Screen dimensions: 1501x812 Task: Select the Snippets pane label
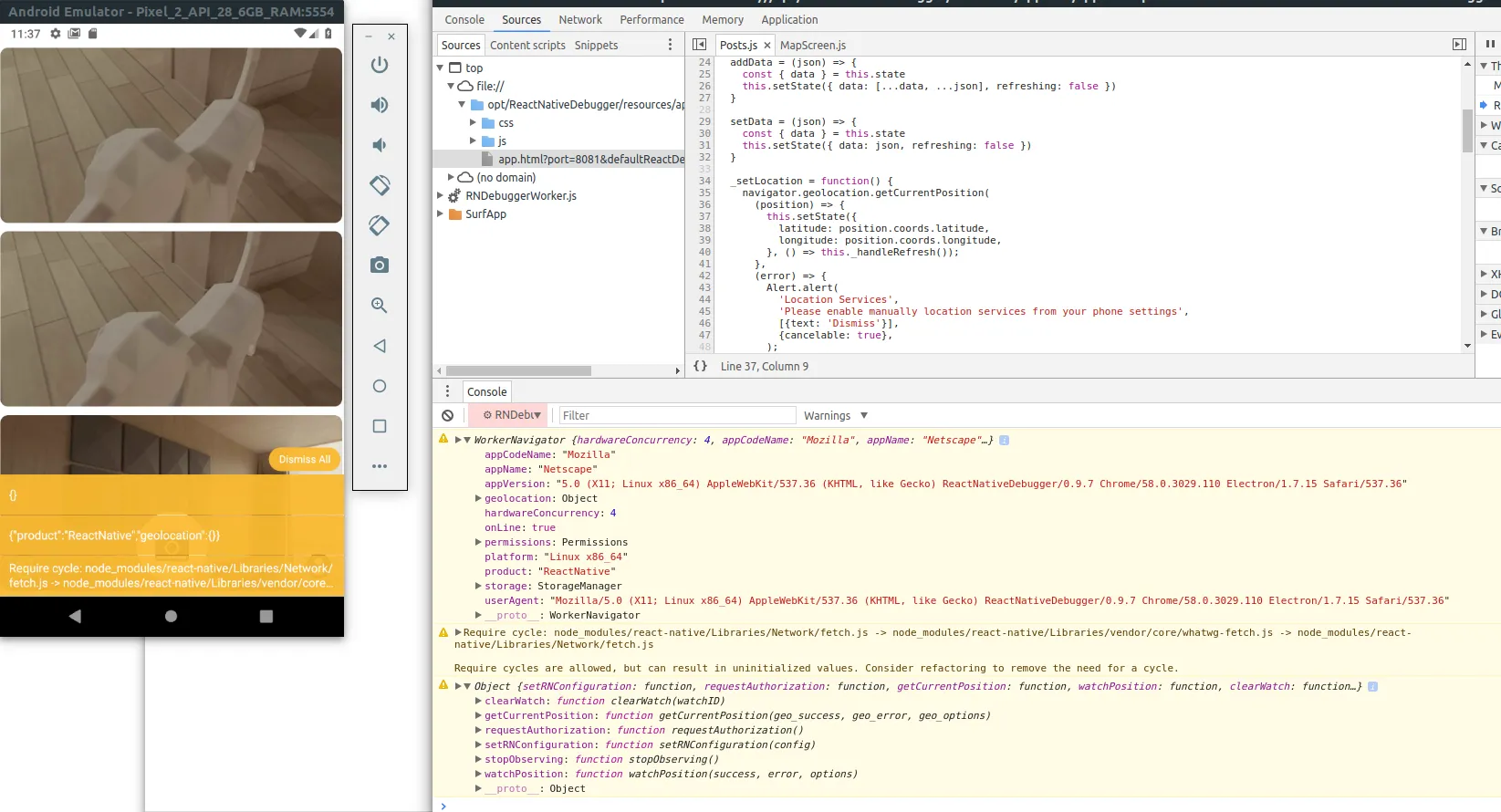pyautogui.click(x=596, y=45)
